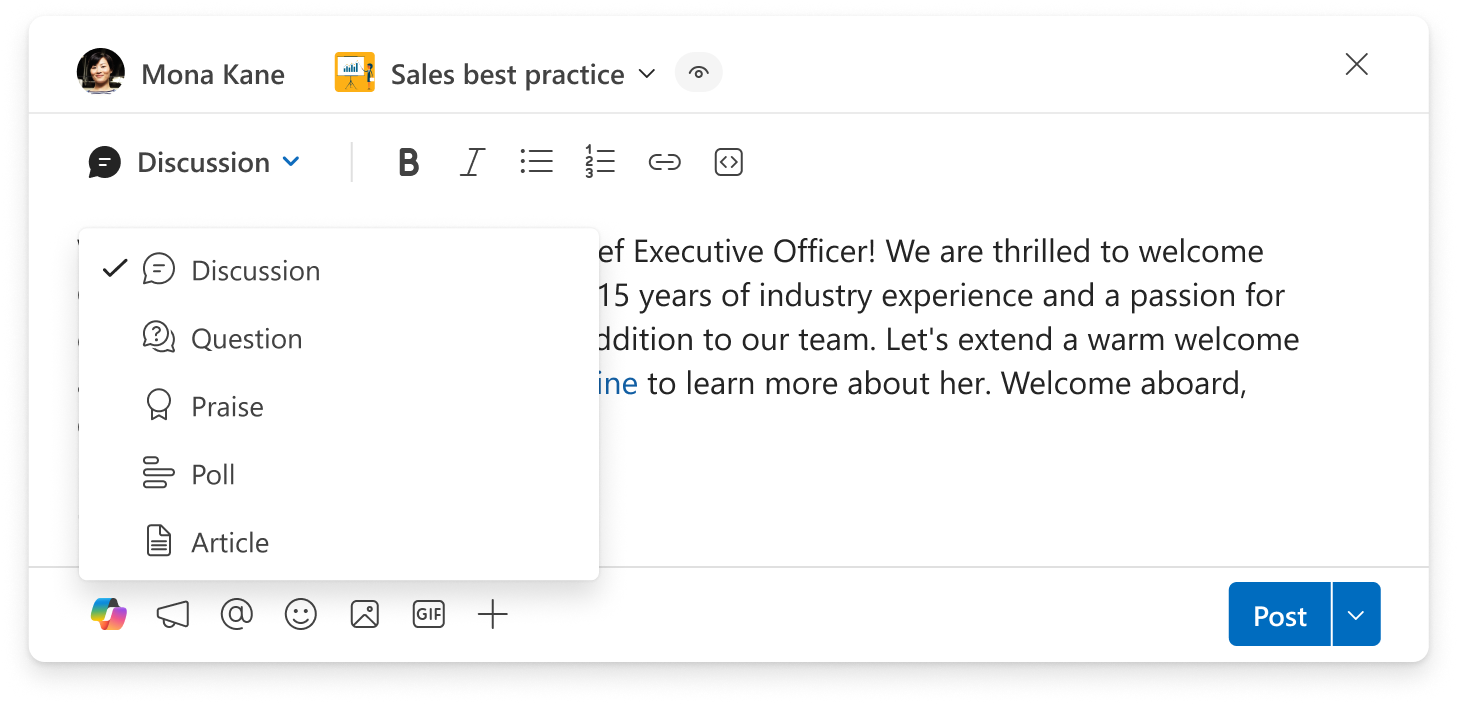Screen dimensions: 1458x704
Task: Click the announcement megaphone icon
Action: tap(173, 614)
